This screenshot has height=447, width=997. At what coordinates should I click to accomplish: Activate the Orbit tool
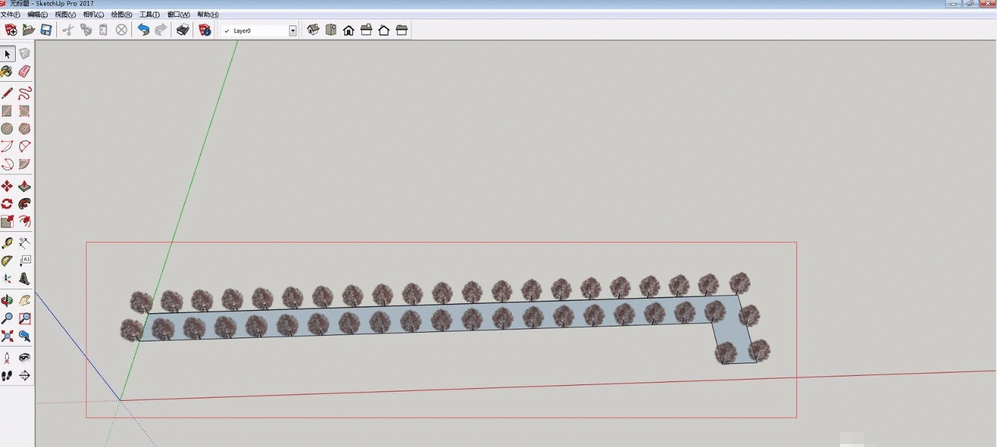point(8,300)
